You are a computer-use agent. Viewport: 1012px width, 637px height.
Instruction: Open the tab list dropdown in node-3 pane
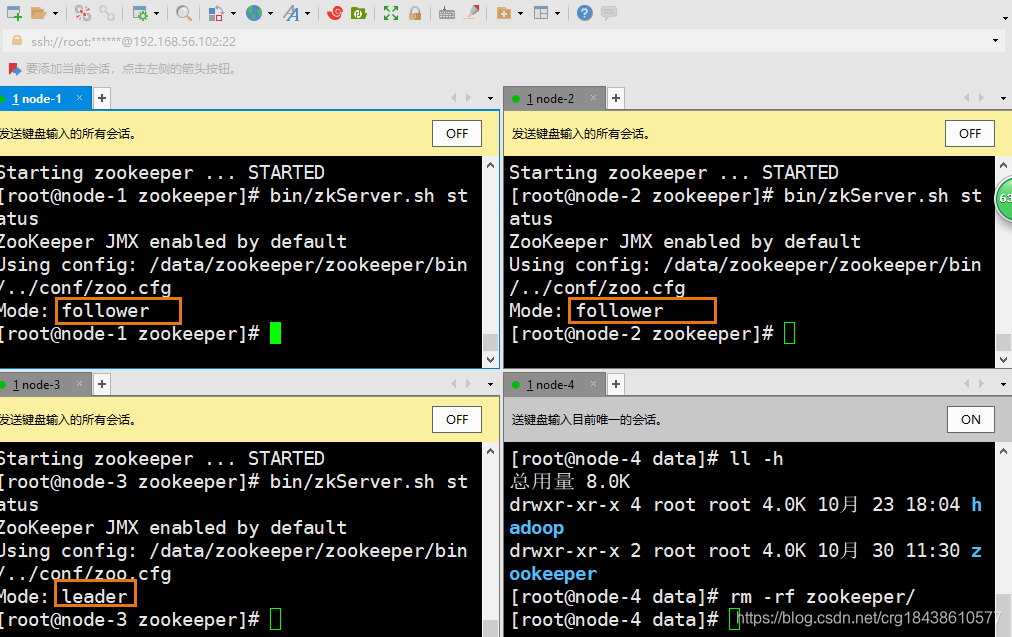[491, 384]
